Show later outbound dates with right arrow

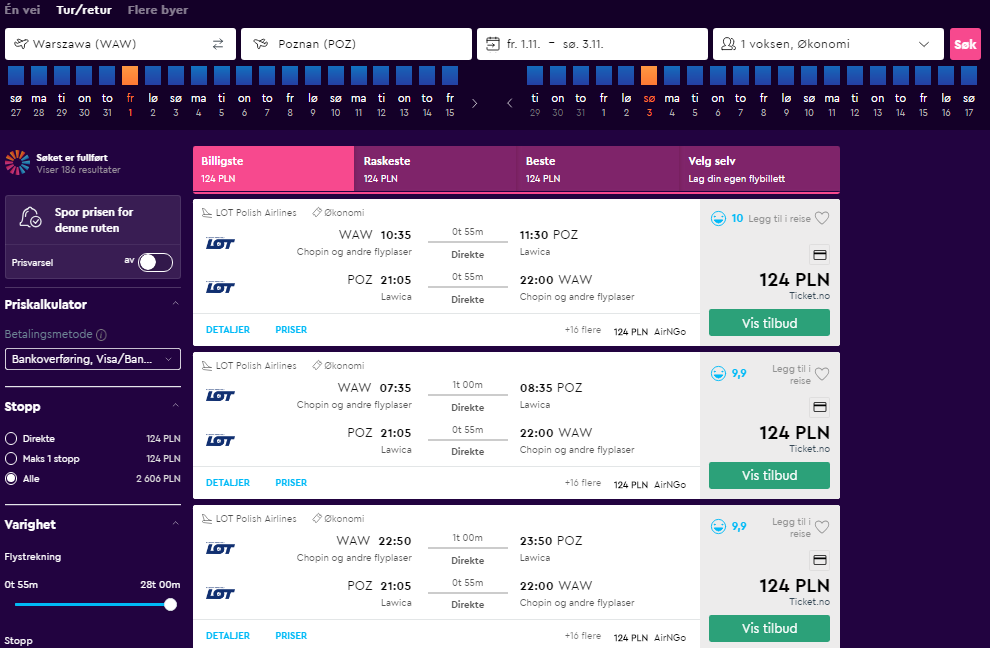pos(474,104)
